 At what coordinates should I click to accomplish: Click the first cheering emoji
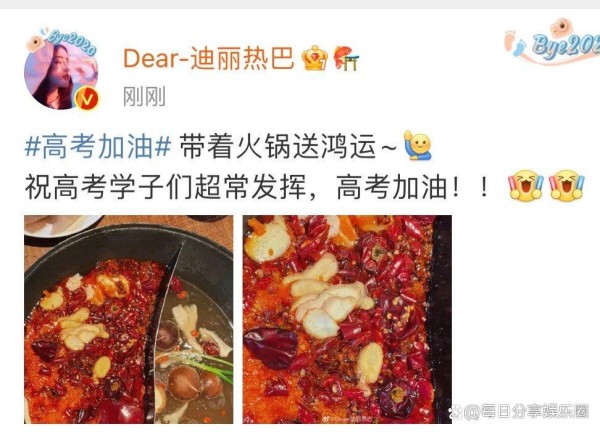pos(525,186)
